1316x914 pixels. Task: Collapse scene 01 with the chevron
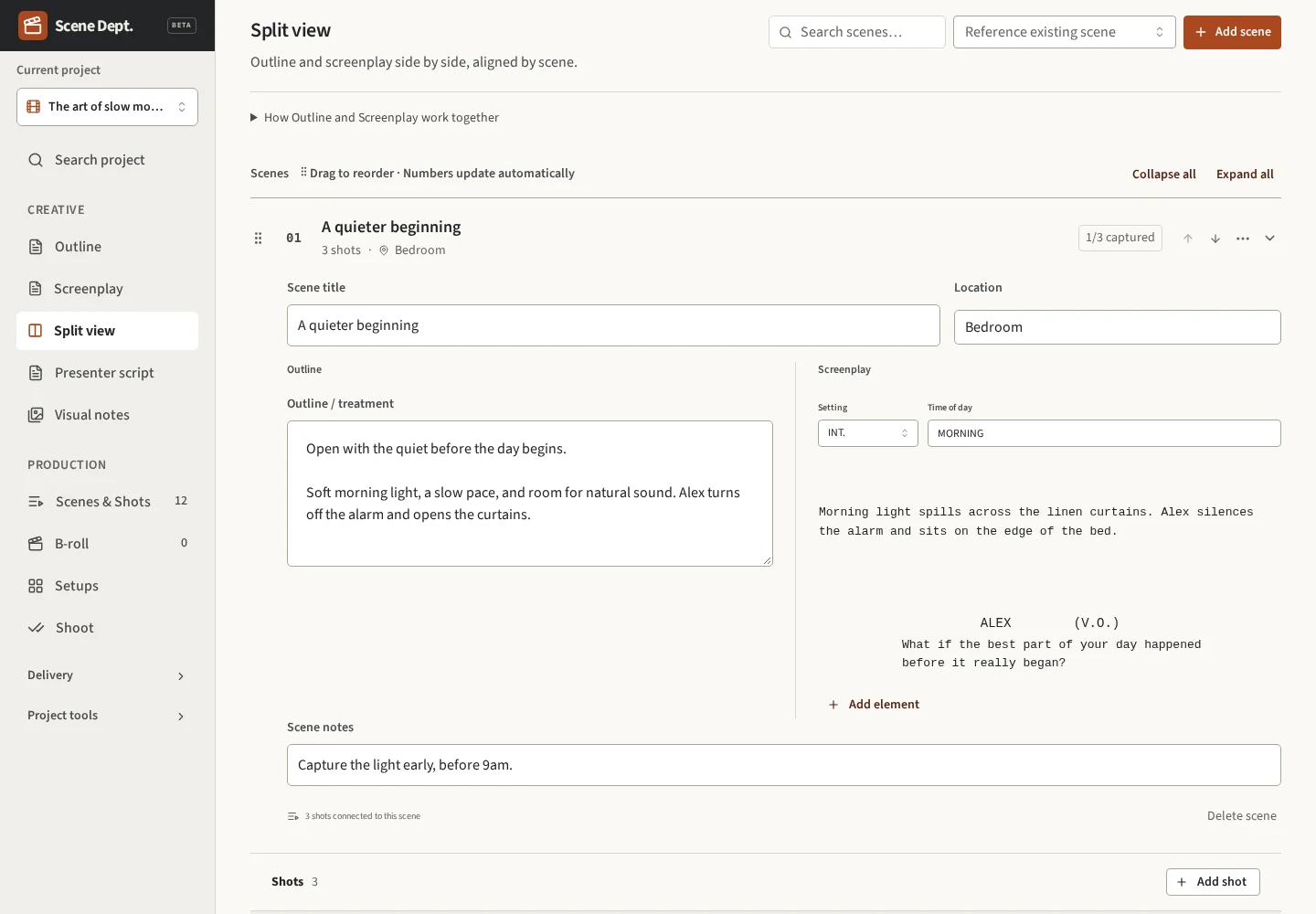(1269, 239)
